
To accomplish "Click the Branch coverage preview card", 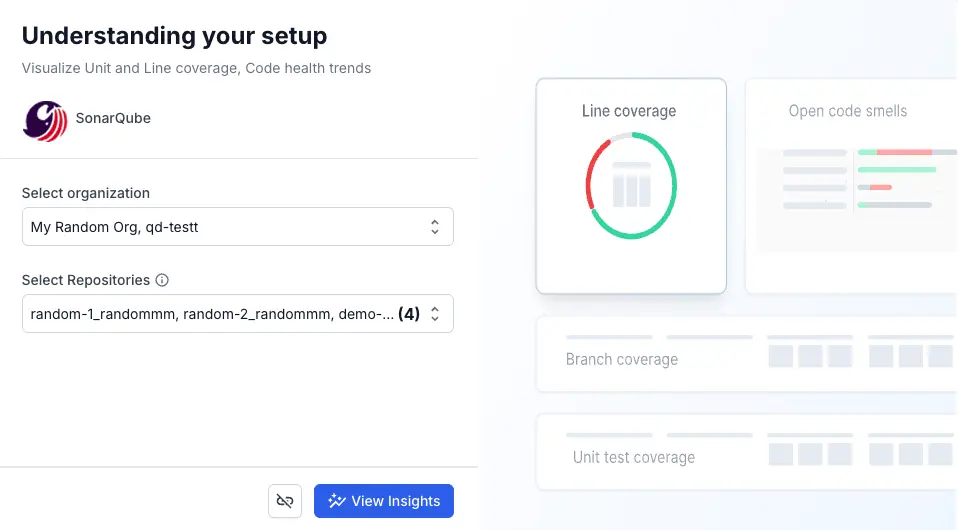I will click(x=747, y=354).
